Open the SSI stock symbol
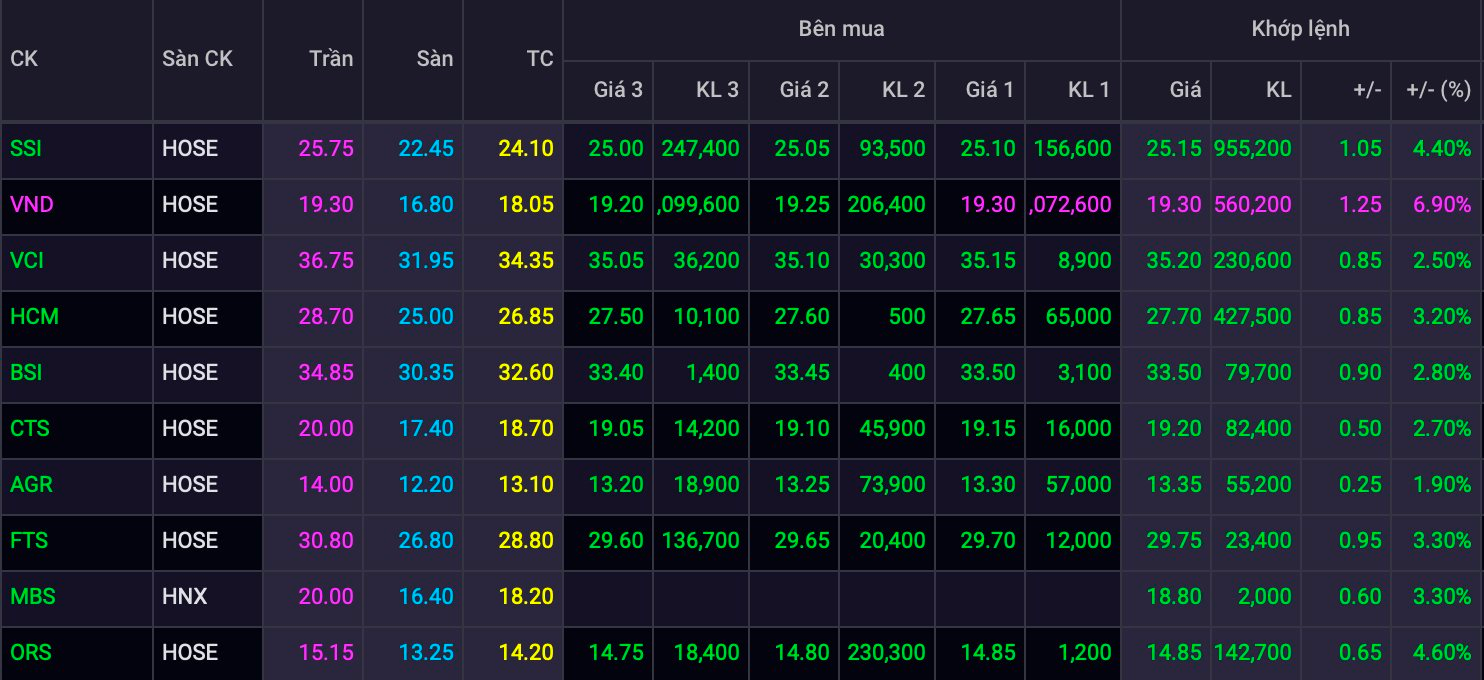This screenshot has height=680, width=1484. (26, 149)
